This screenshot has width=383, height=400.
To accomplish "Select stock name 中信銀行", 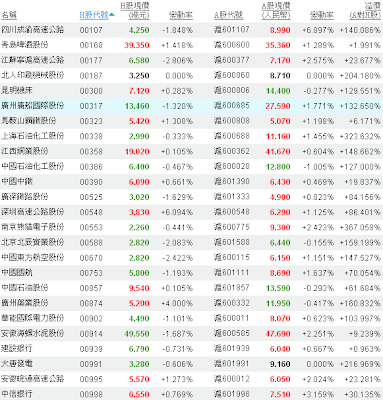I will (17, 394).
